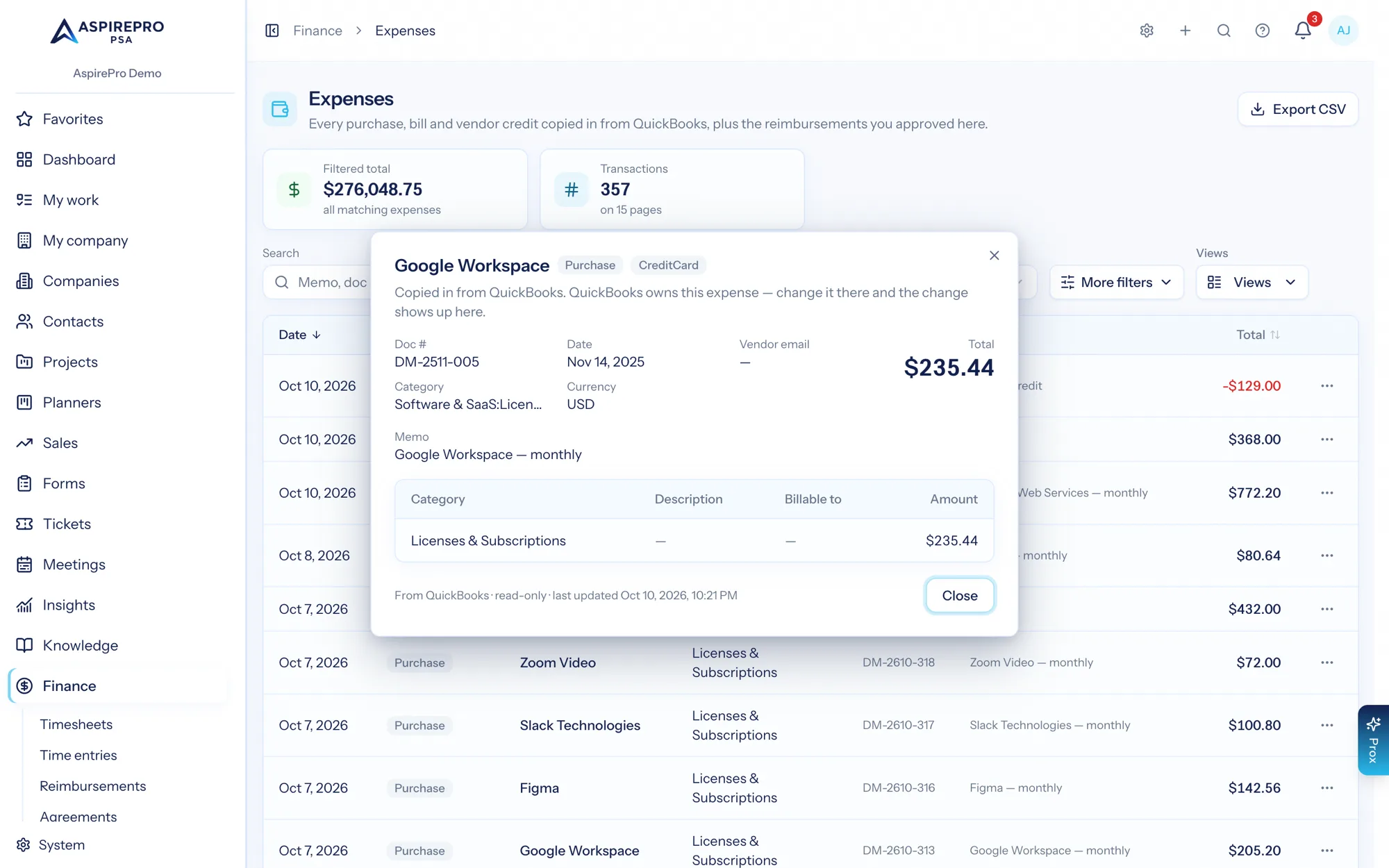Navigate to Tickets in sidebar
1389x868 pixels.
pyautogui.click(x=67, y=524)
